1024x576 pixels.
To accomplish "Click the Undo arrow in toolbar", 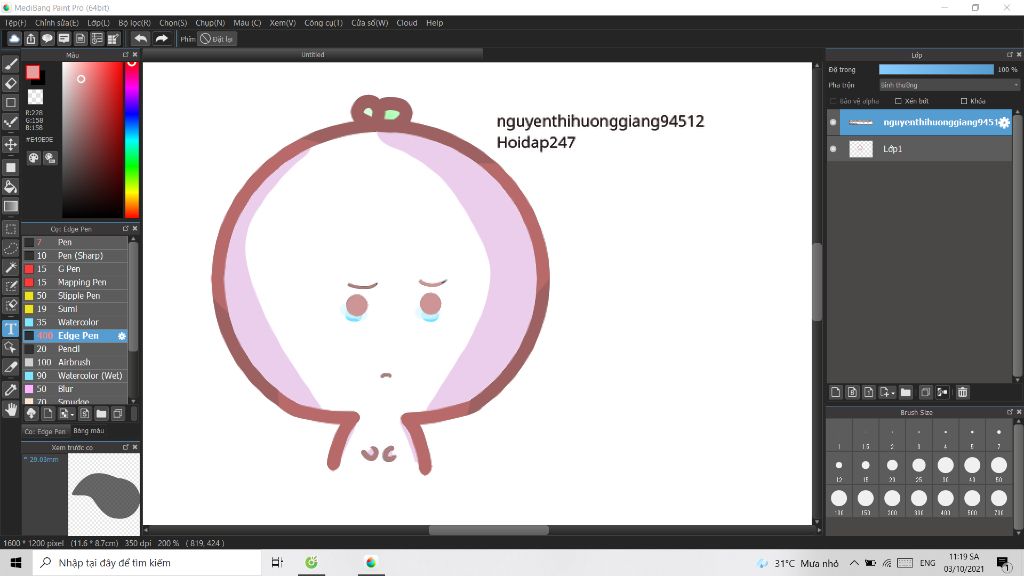I will pos(140,39).
